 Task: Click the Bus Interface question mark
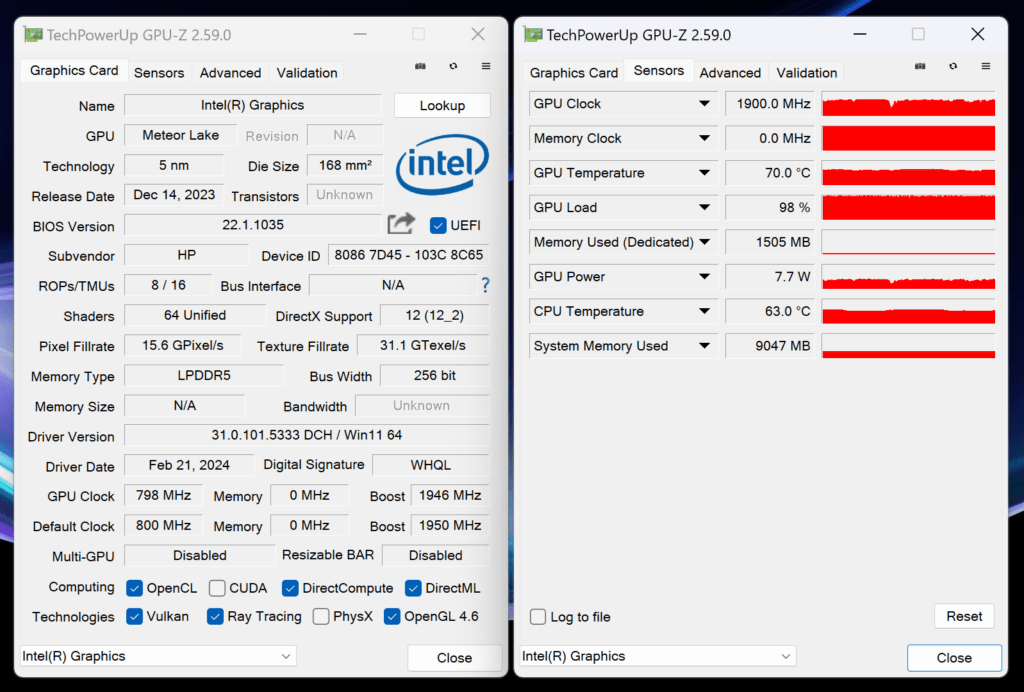(x=485, y=285)
